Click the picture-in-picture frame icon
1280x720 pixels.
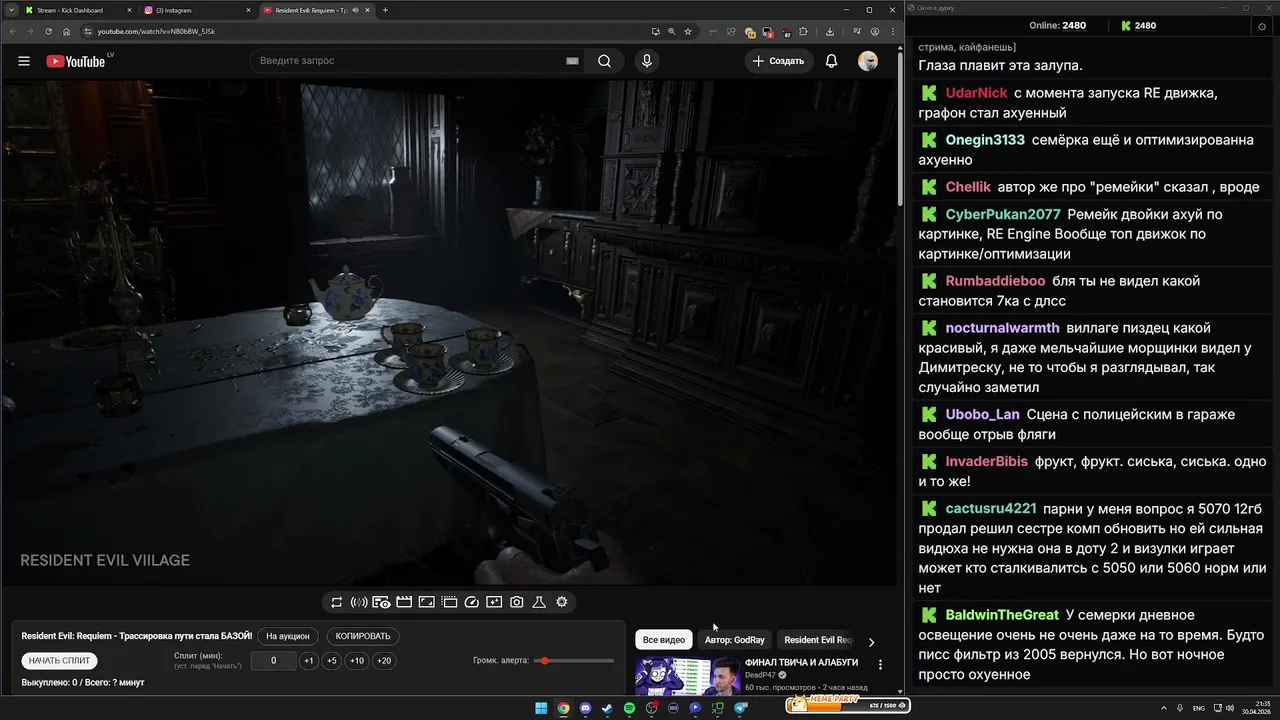[426, 602]
